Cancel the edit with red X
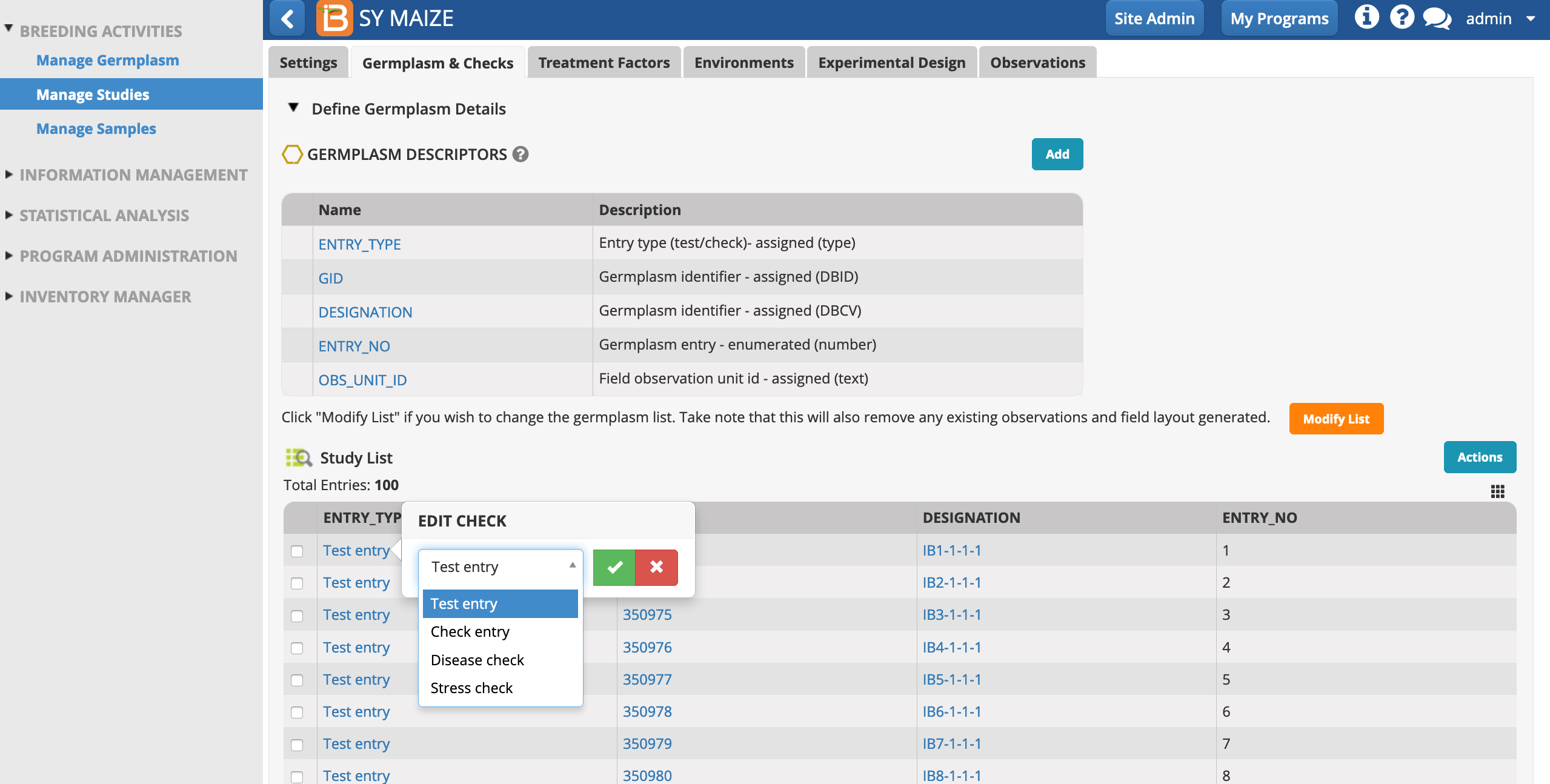The image size is (1550, 784). (656, 567)
